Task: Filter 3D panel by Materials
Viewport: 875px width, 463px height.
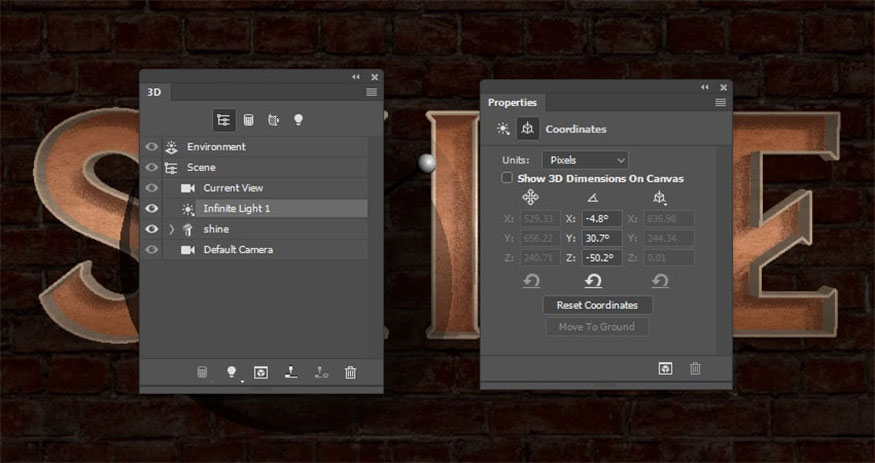Action: click(x=273, y=120)
